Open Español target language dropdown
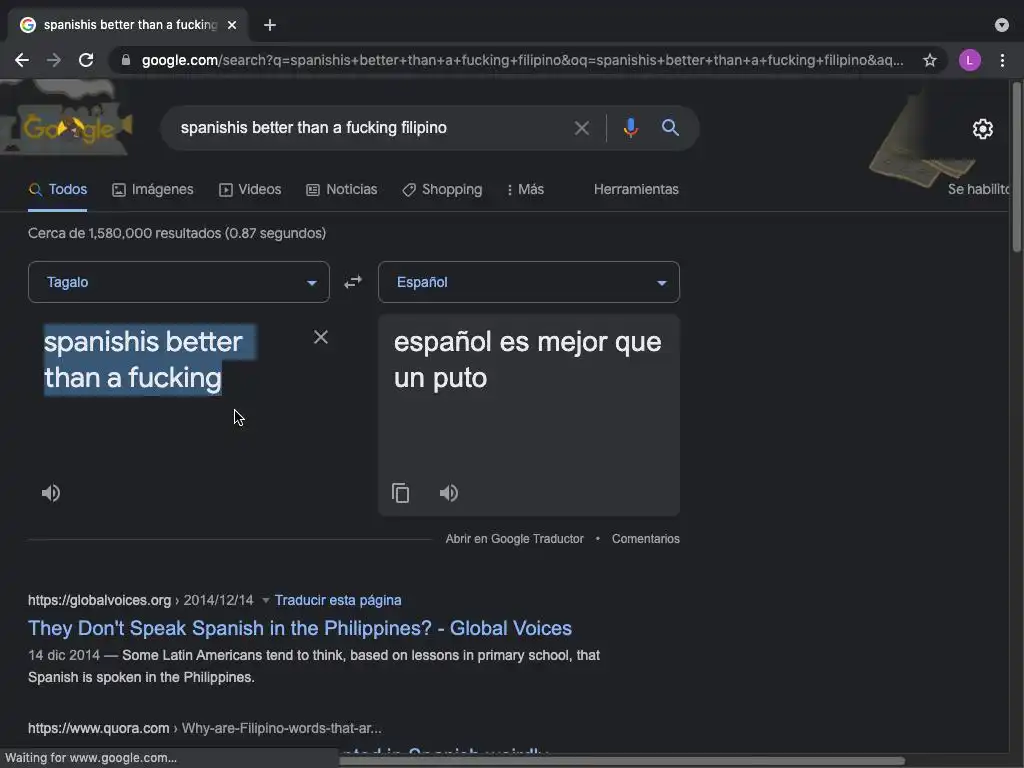 point(529,282)
